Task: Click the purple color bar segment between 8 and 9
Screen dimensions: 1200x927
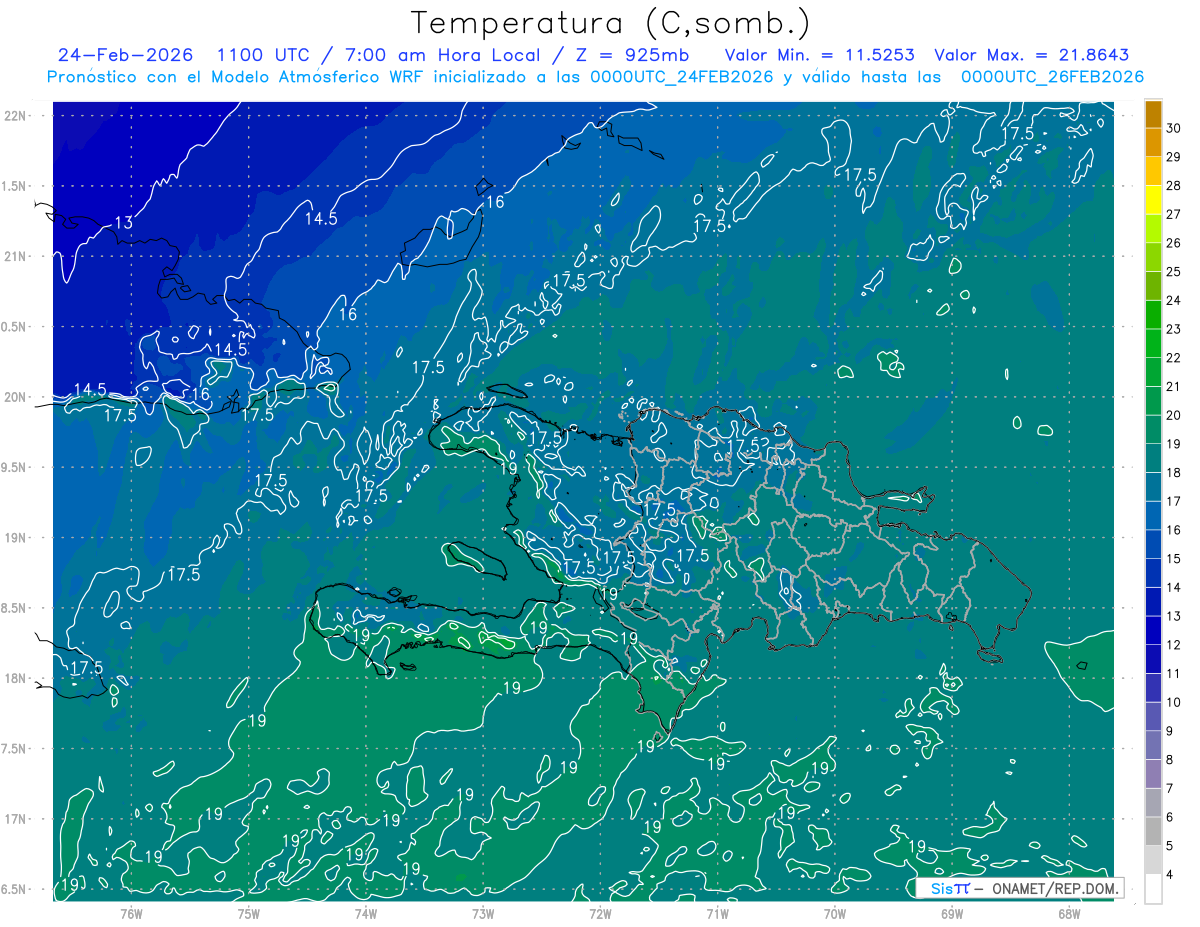Action: tap(1153, 745)
